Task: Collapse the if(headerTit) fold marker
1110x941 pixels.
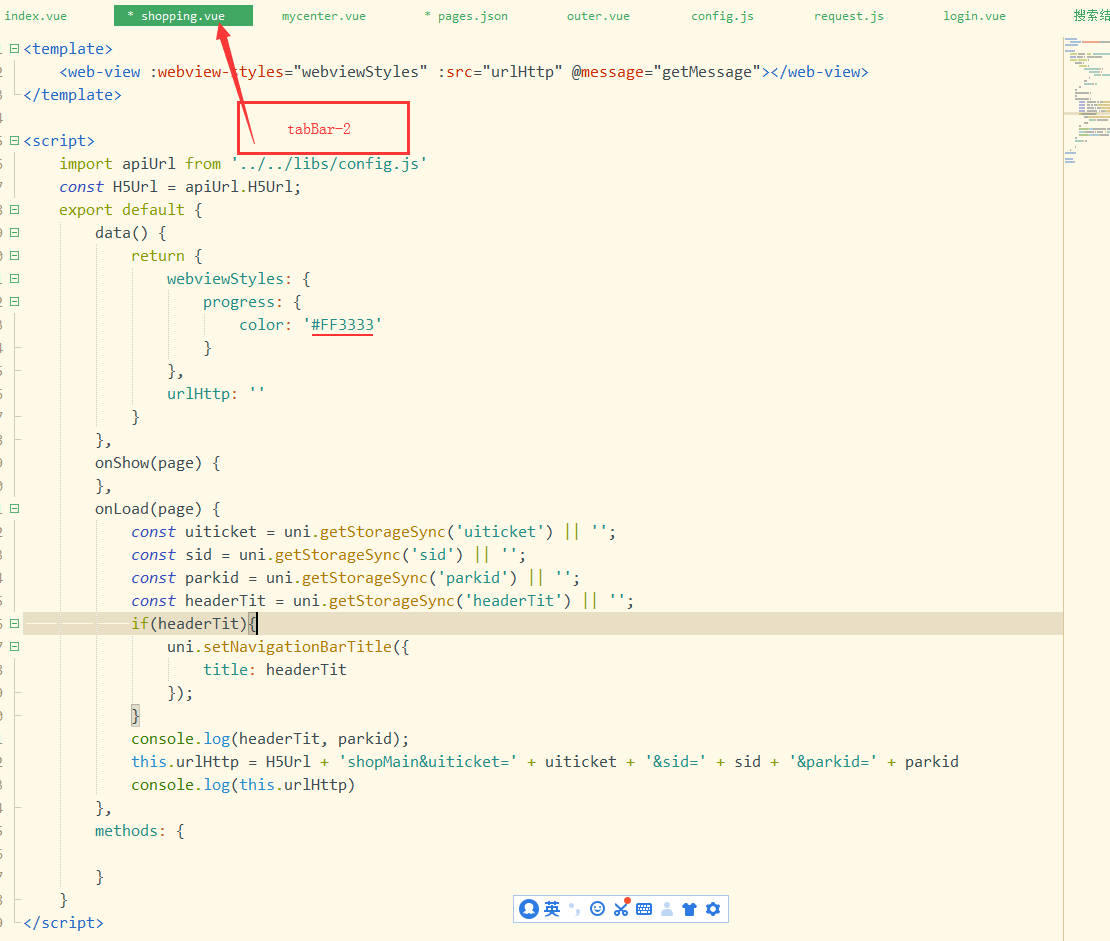Action: click(x=14, y=624)
